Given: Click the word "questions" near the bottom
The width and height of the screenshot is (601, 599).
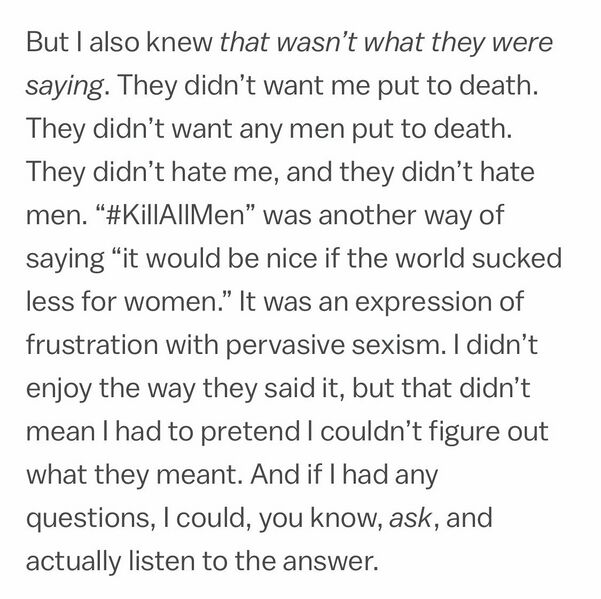Looking at the screenshot, I should [88, 519].
